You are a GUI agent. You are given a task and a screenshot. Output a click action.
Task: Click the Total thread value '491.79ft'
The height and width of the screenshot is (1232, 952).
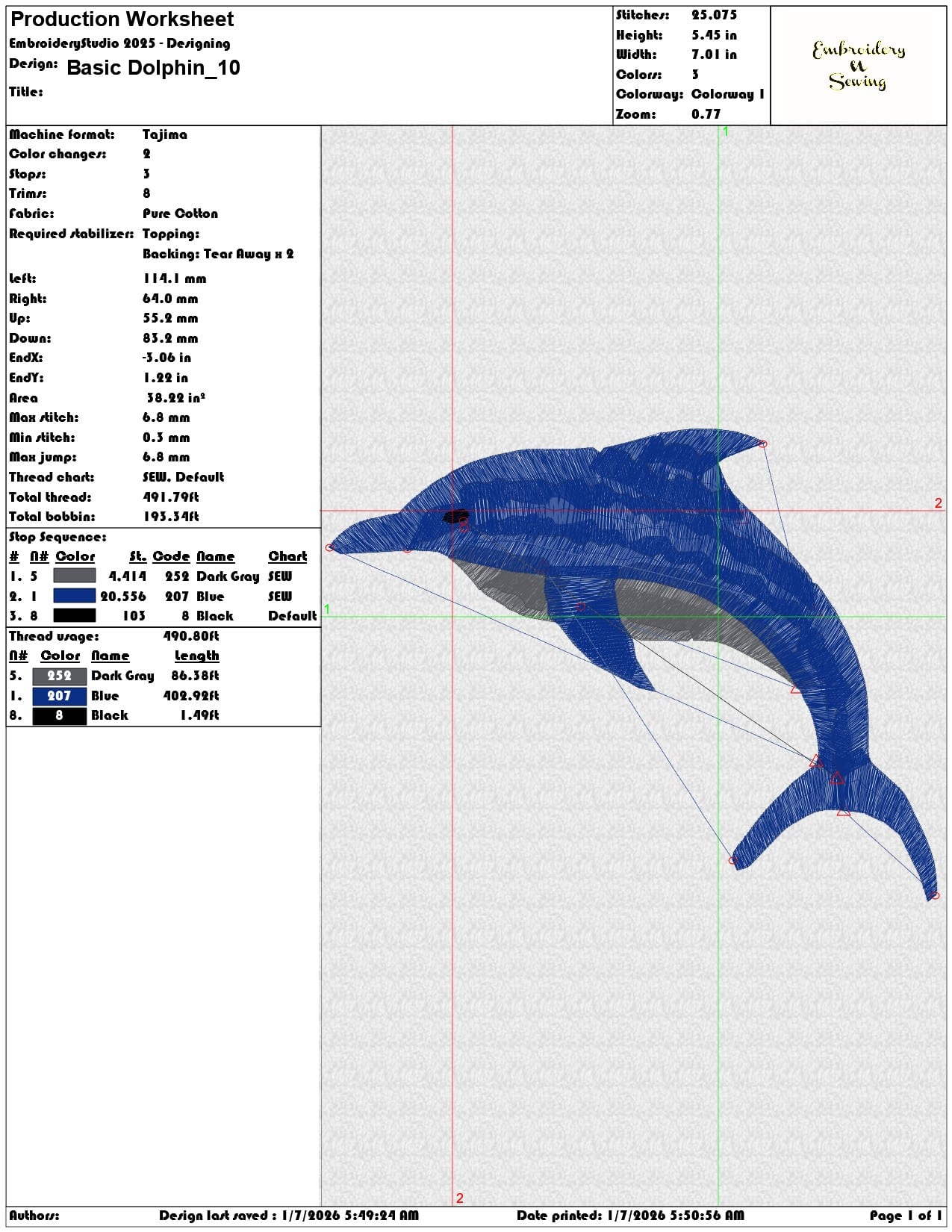tap(171, 497)
